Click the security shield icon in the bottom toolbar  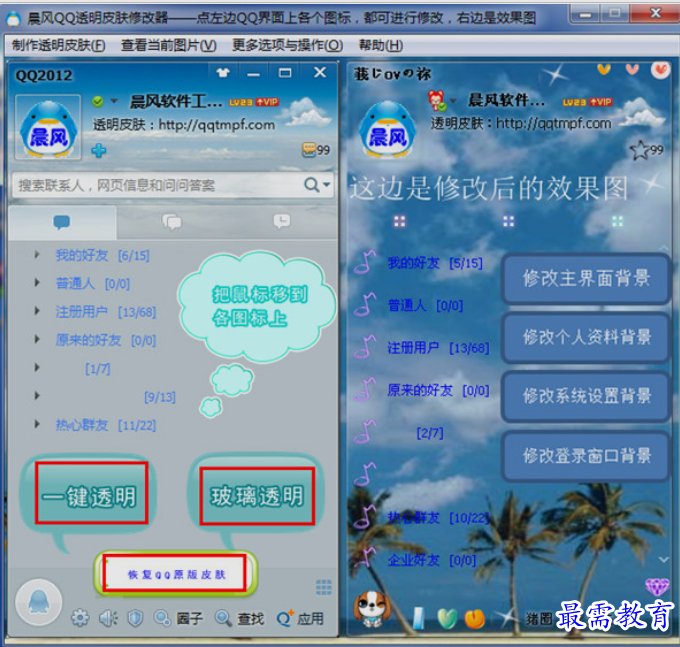(135, 618)
